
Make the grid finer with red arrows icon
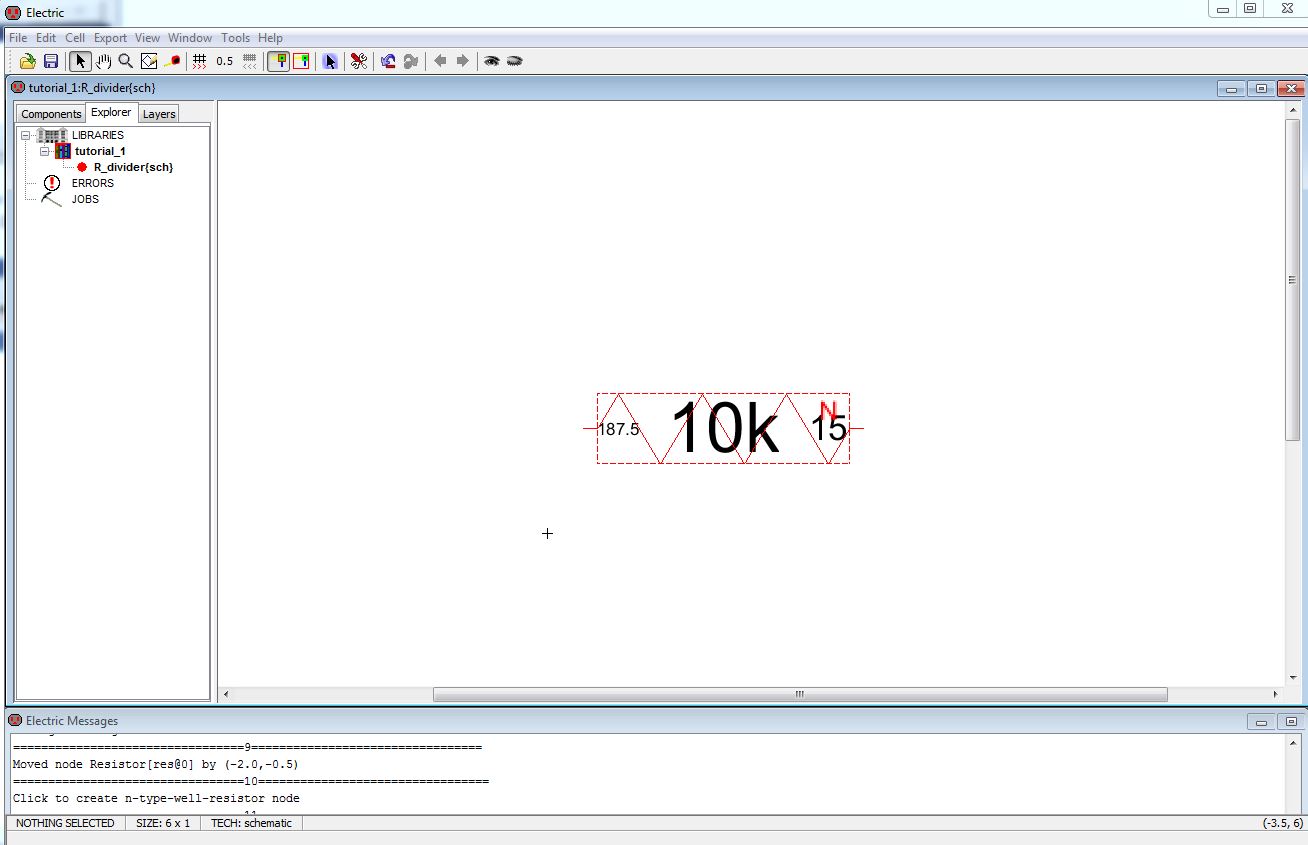pos(200,61)
